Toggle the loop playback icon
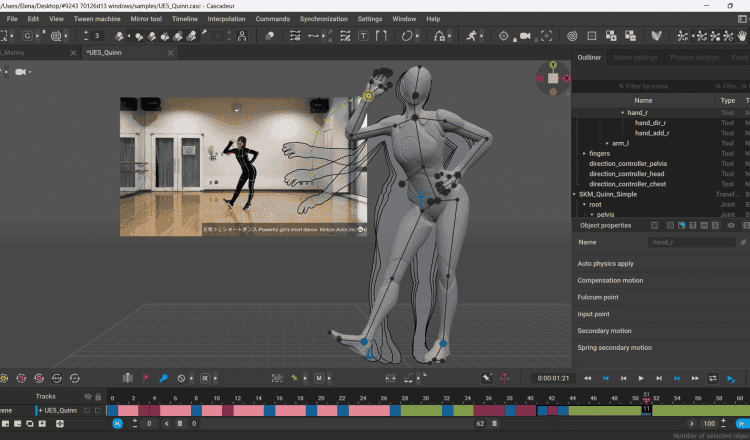Image resolution: width=750 pixels, height=440 pixels. click(713, 378)
